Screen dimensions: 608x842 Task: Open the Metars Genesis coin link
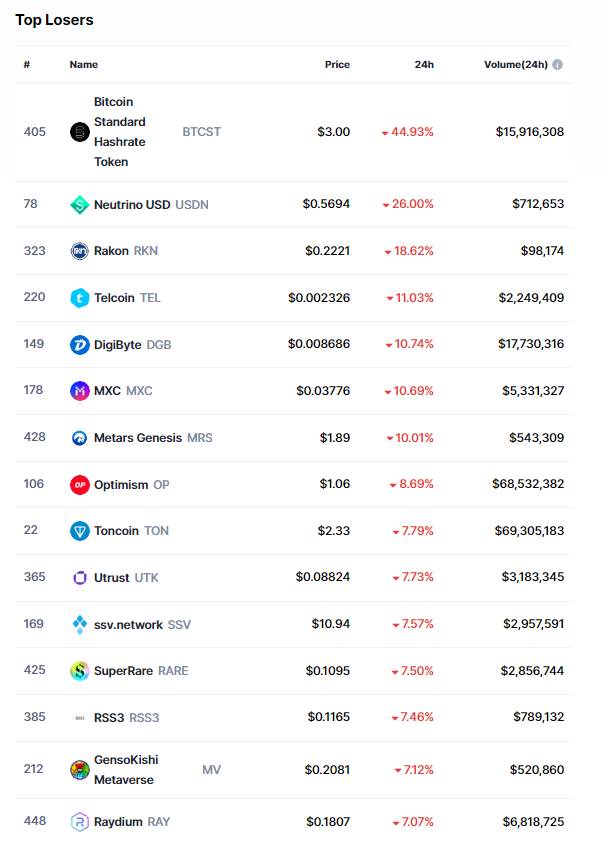click(x=138, y=438)
